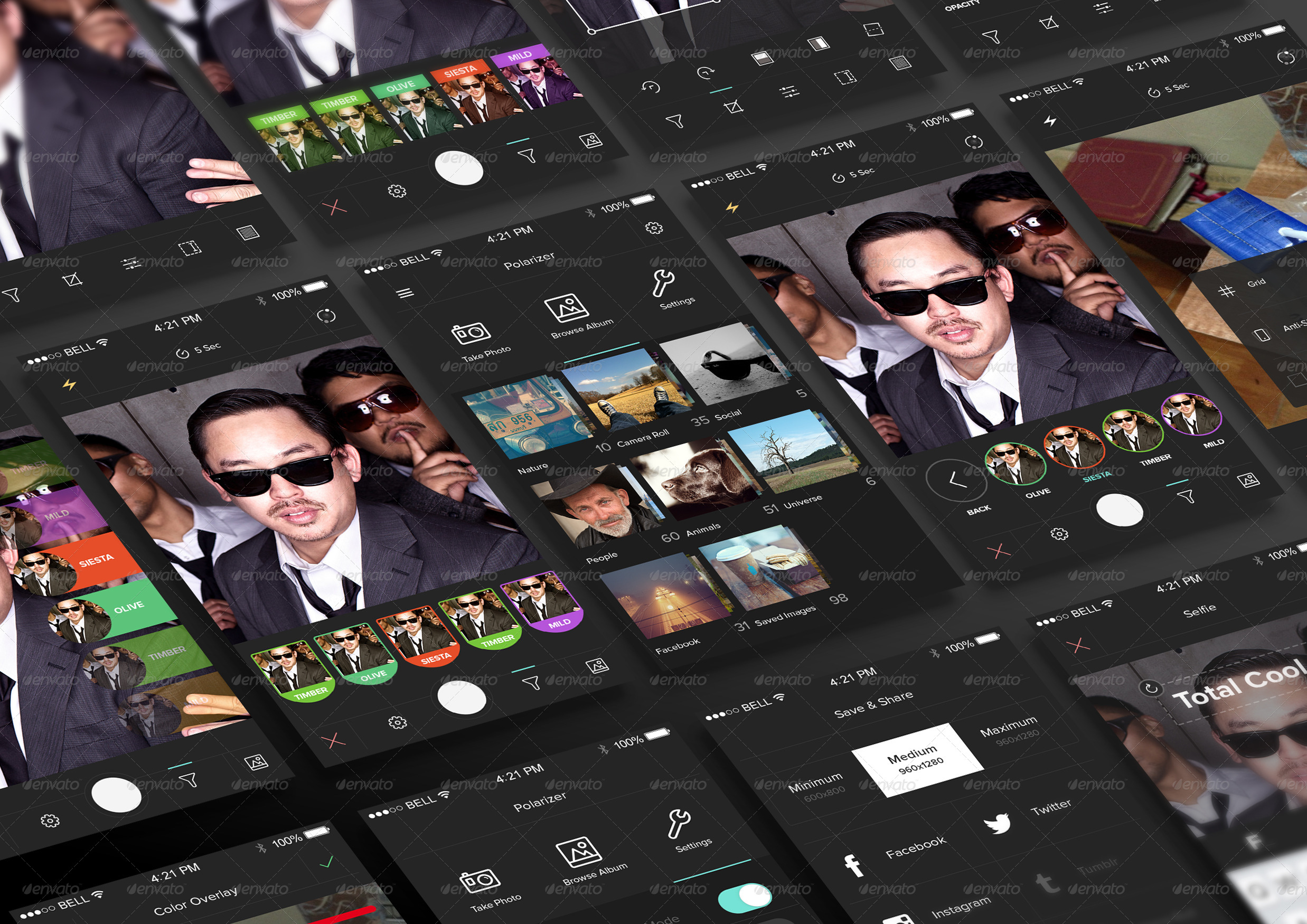Select leftmost TIMBER filter on left camera screen
1307x924 pixels.
click(293, 672)
